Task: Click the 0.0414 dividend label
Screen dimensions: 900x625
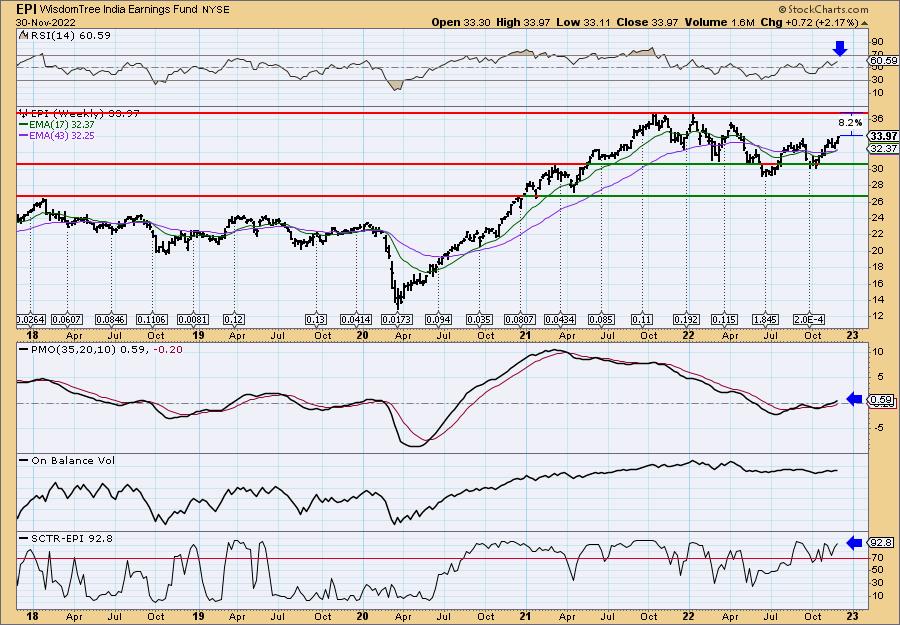Action: click(x=356, y=319)
